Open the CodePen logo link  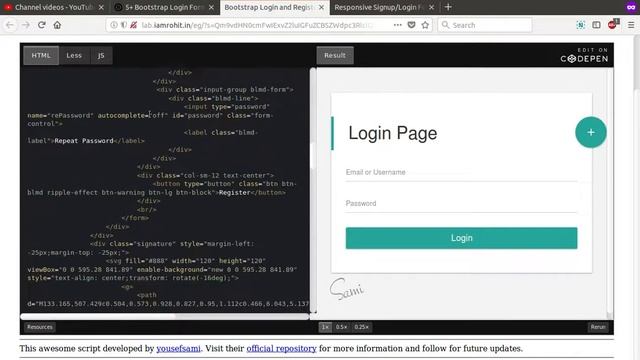[584, 56]
